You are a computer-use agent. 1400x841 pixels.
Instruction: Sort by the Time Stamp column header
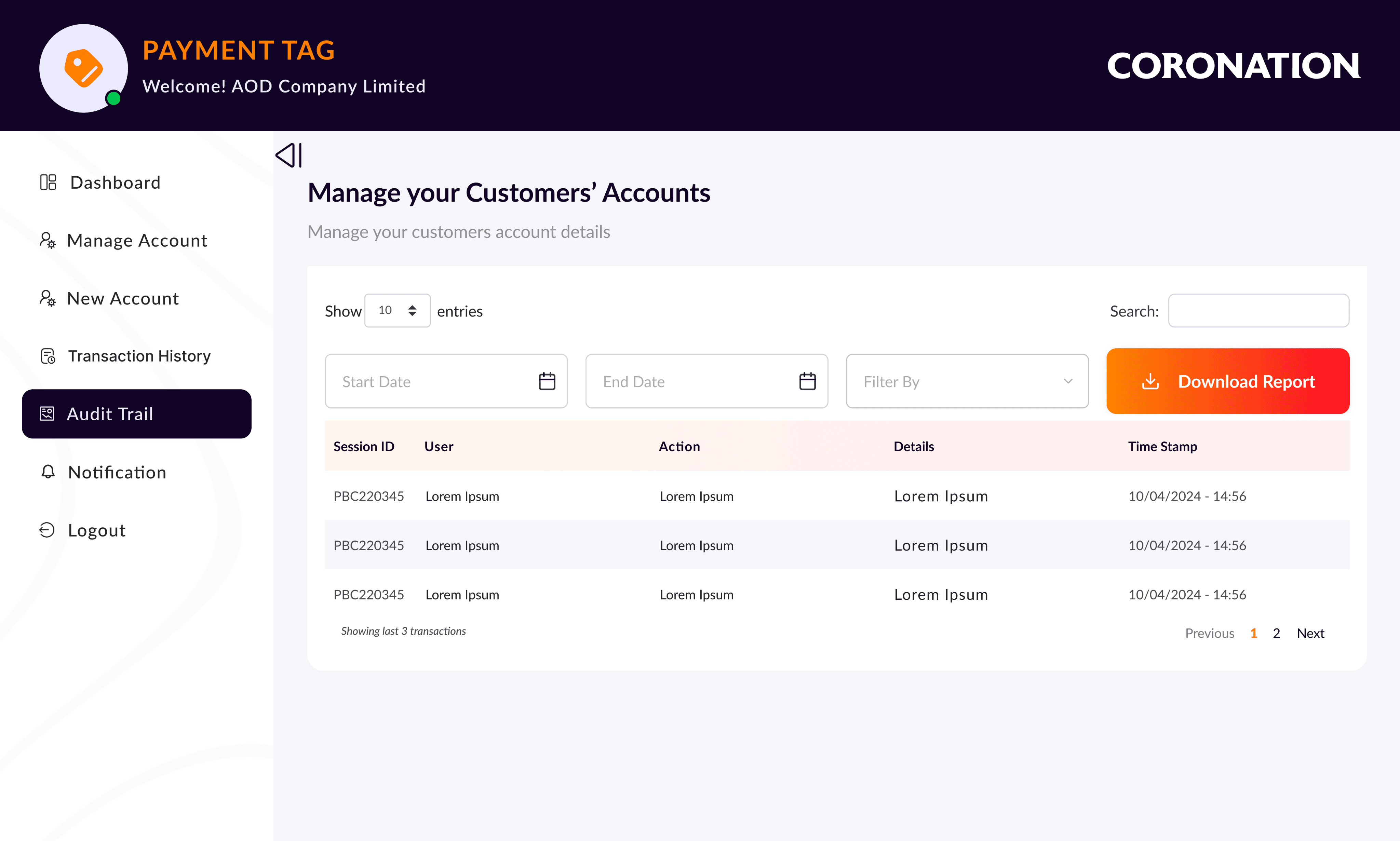1162,447
